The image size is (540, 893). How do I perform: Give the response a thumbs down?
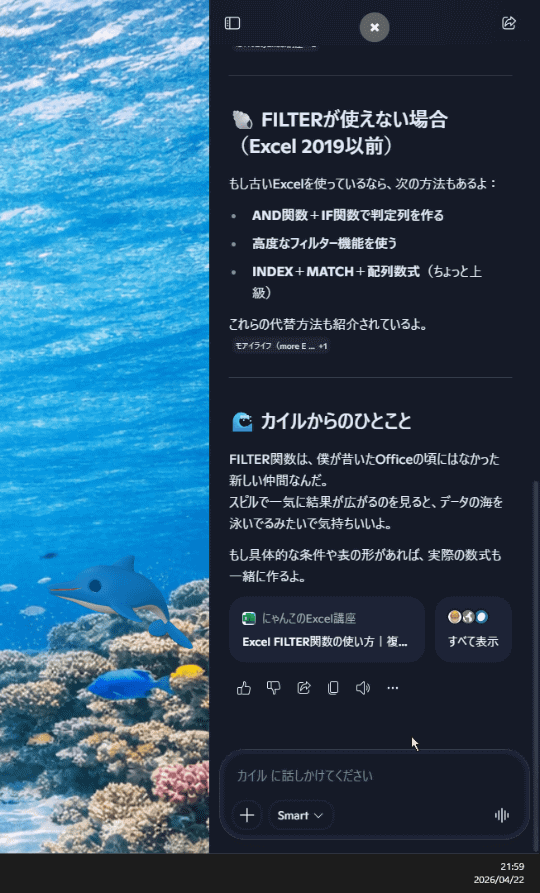pyautogui.click(x=273, y=688)
